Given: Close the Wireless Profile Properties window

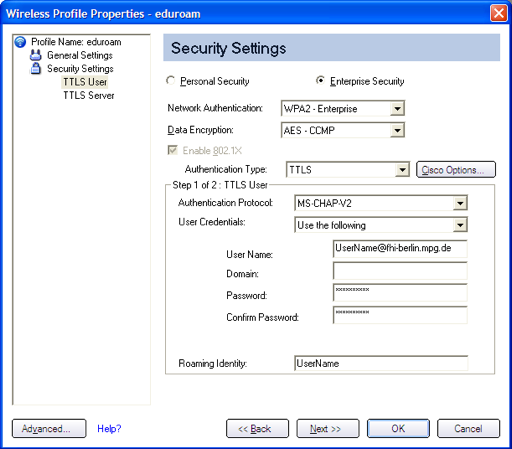Looking at the screenshot, I should coord(499,13).
